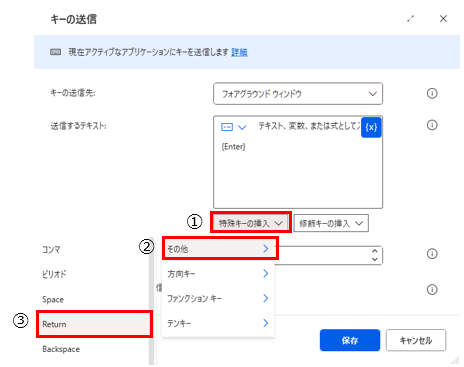Expand the ファンクション キー submenu
Viewport: 464px width, 367px height.
coord(218,298)
